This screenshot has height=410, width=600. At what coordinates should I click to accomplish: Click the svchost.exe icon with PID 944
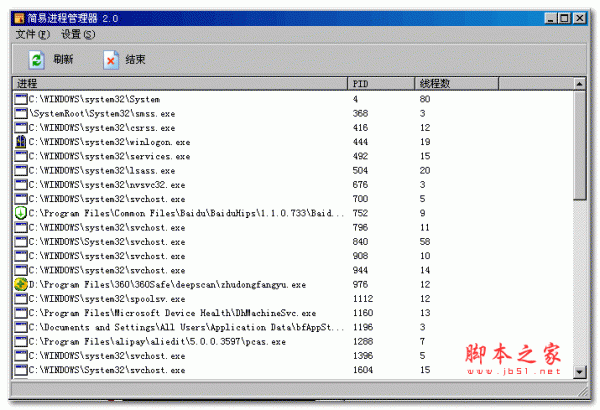point(21,270)
